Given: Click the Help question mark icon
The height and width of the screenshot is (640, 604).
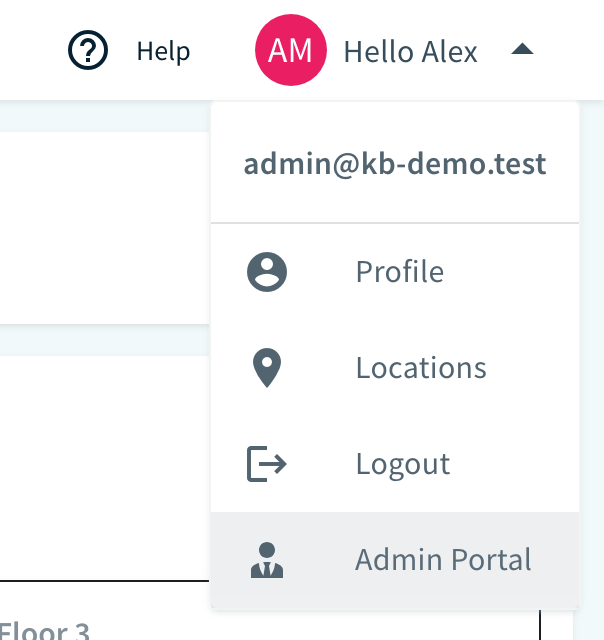Looking at the screenshot, I should pos(88,50).
